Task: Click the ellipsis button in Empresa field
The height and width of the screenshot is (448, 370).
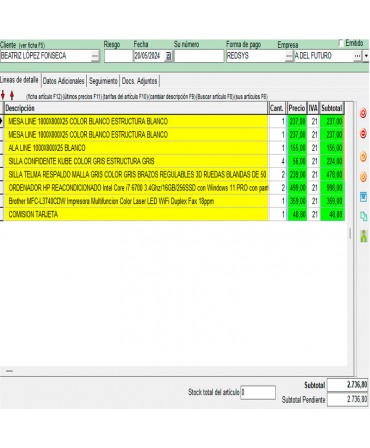Action: (x=357, y=56)
